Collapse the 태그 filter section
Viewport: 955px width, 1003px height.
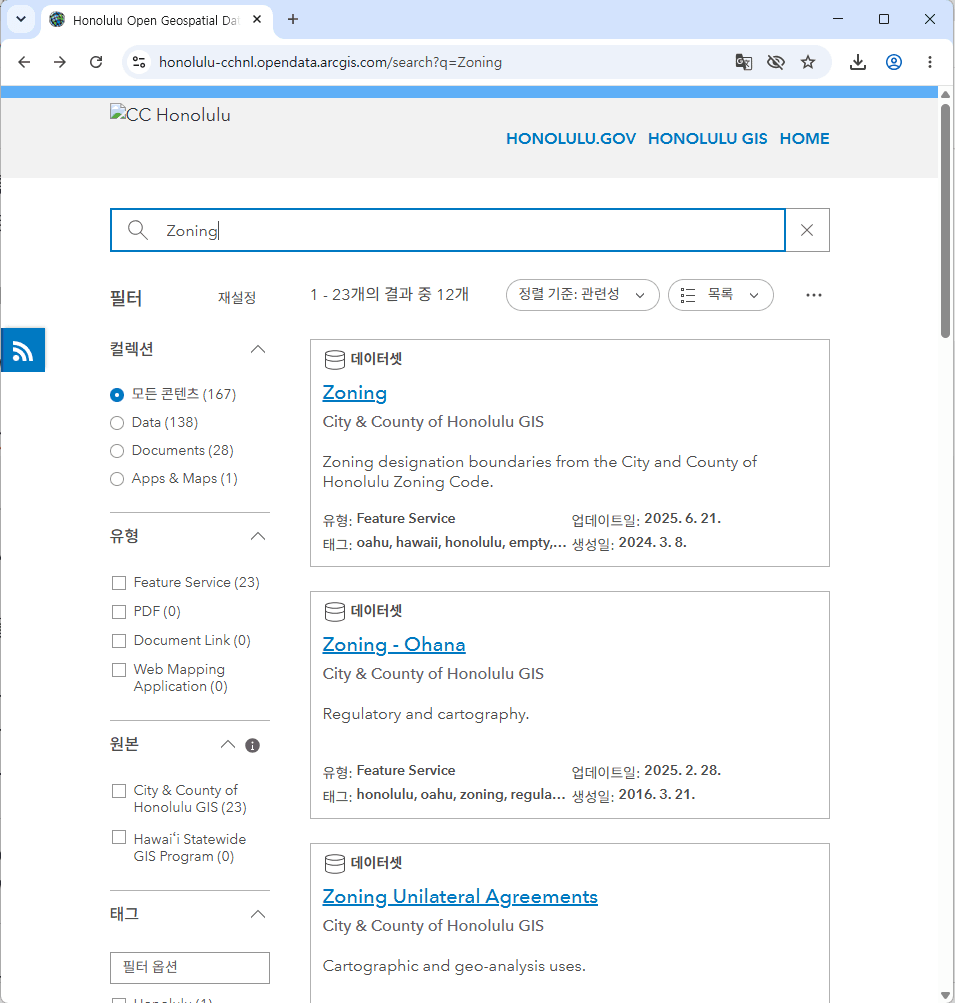[x=258, y=914]
